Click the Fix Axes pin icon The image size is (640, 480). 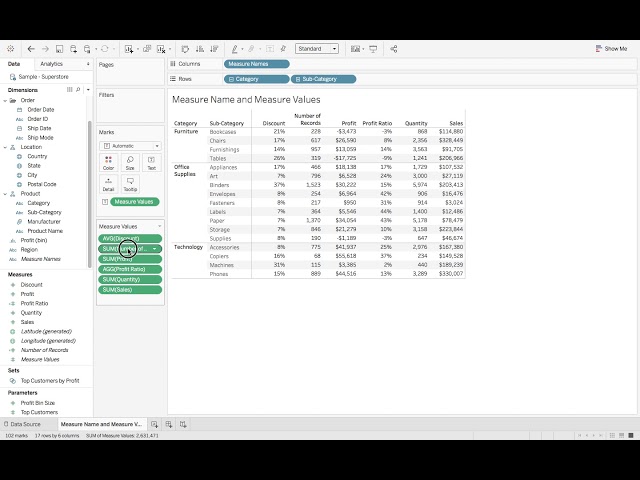tap(283, 49)
